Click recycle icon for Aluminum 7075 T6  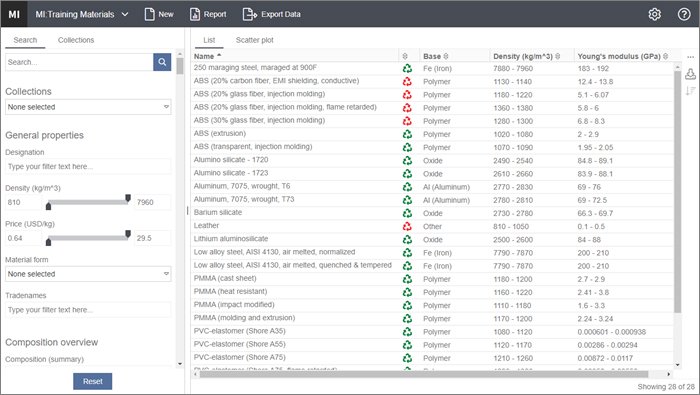[x=407, y=187]
